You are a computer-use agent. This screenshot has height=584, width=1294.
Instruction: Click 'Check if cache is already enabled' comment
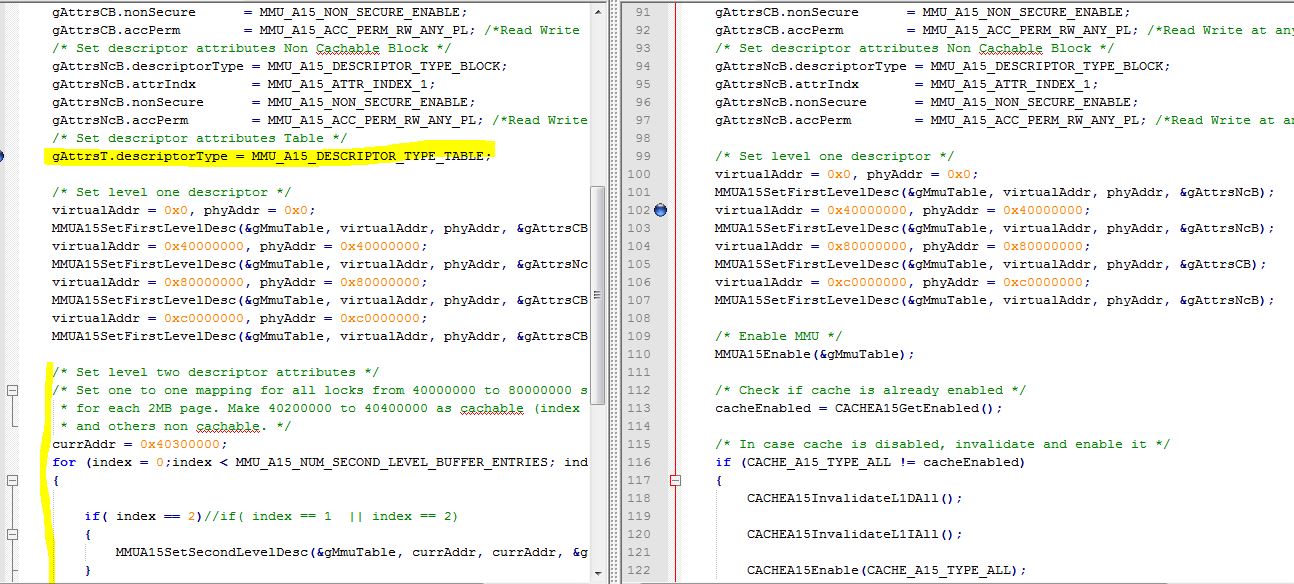click(870, 390)
